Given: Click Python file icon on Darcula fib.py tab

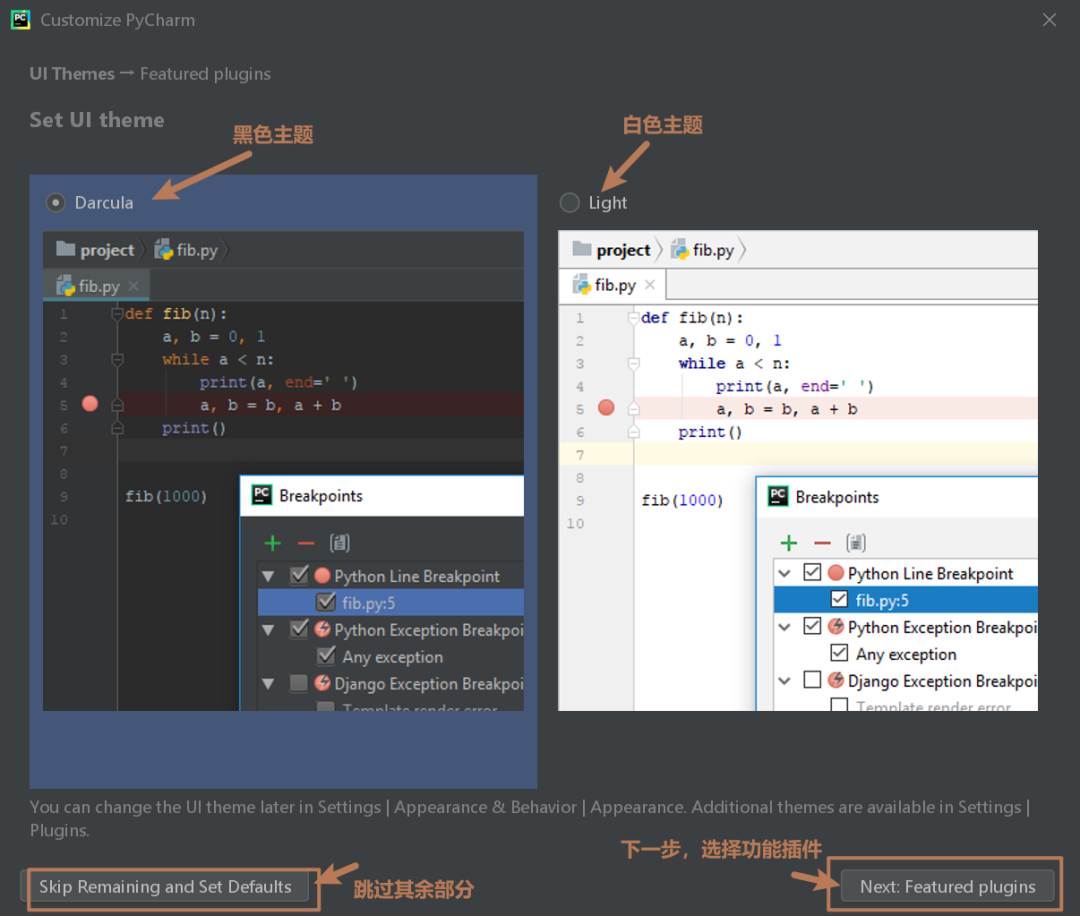Looking at the screenshot, I should [65, 285].
